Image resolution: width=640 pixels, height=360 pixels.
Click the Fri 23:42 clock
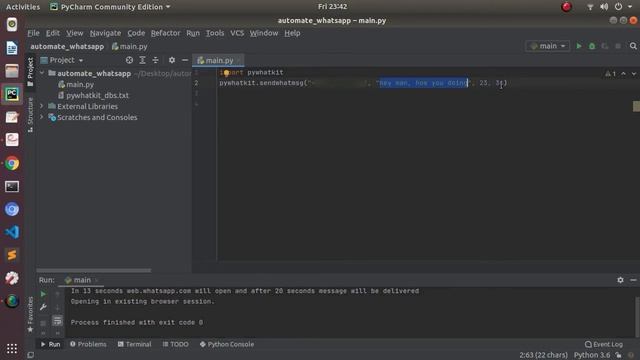click(x=332, y=7)
